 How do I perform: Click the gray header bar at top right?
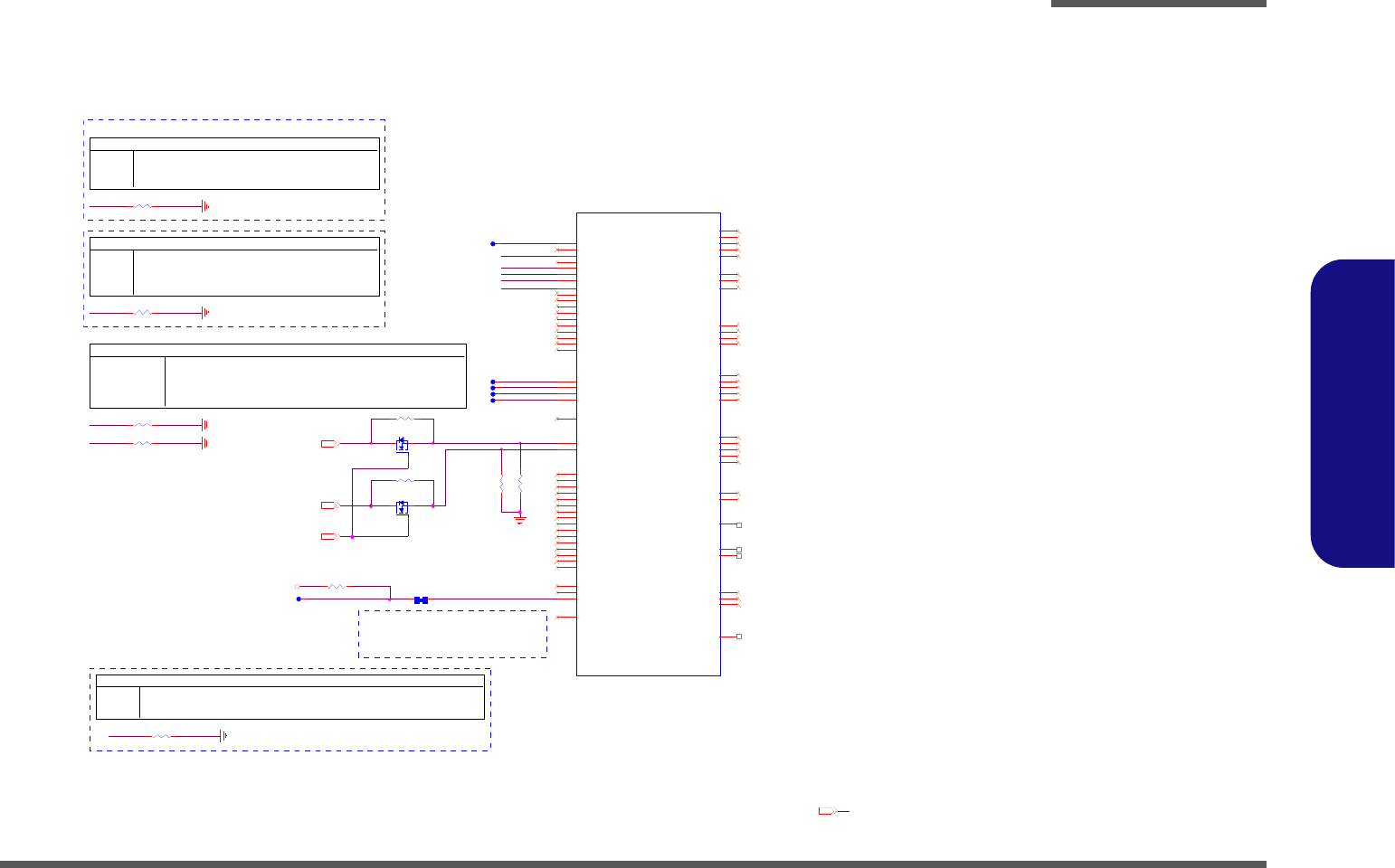click(1159, 4)
